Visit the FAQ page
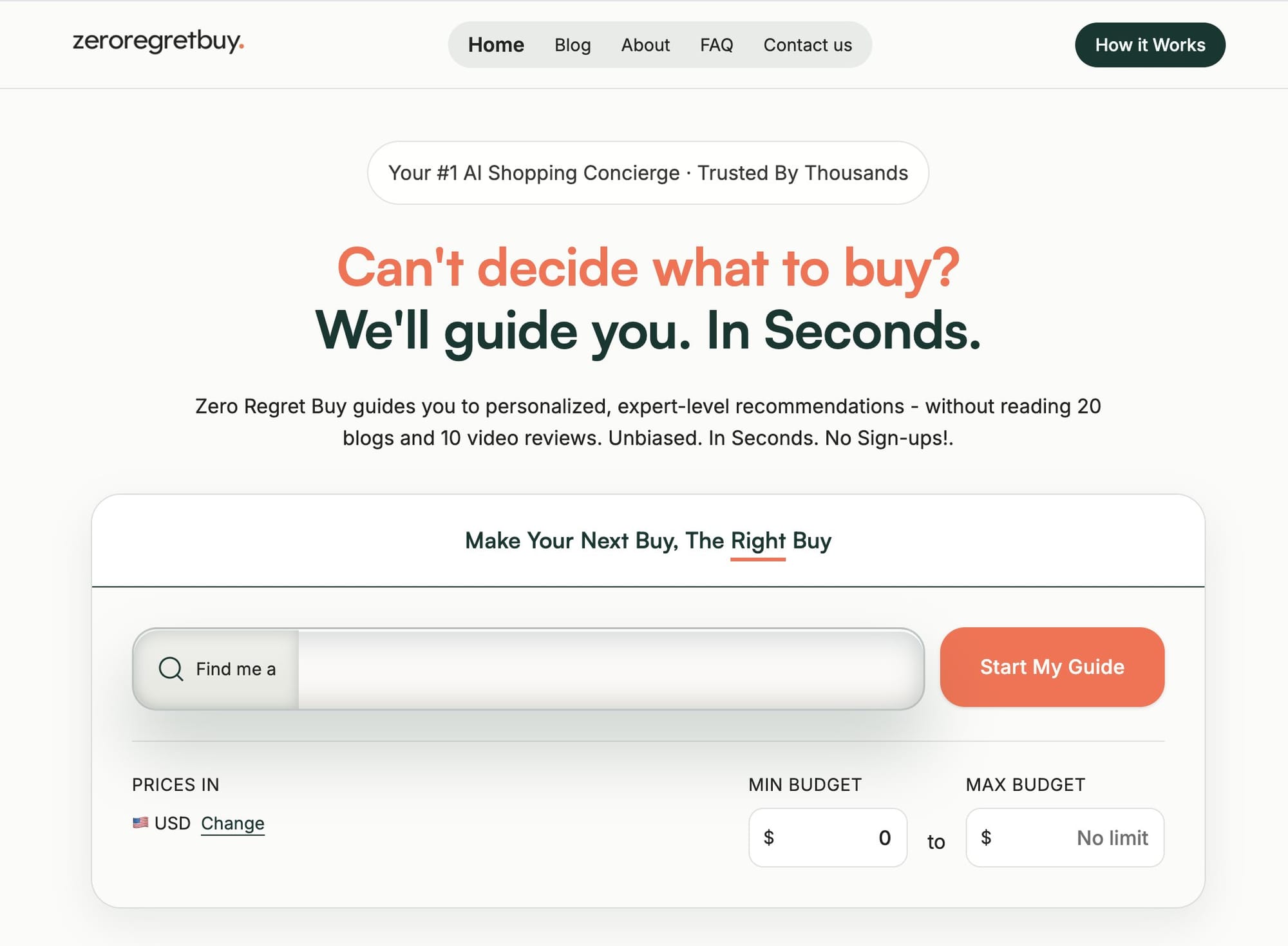The image size is (1288, 946). [x=716, y=44]
